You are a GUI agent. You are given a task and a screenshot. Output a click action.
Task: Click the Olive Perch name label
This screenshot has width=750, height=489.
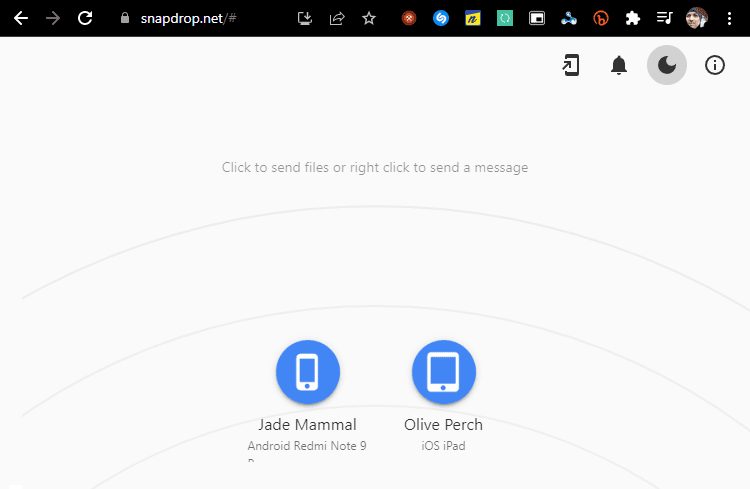click(x=443, y=424)
